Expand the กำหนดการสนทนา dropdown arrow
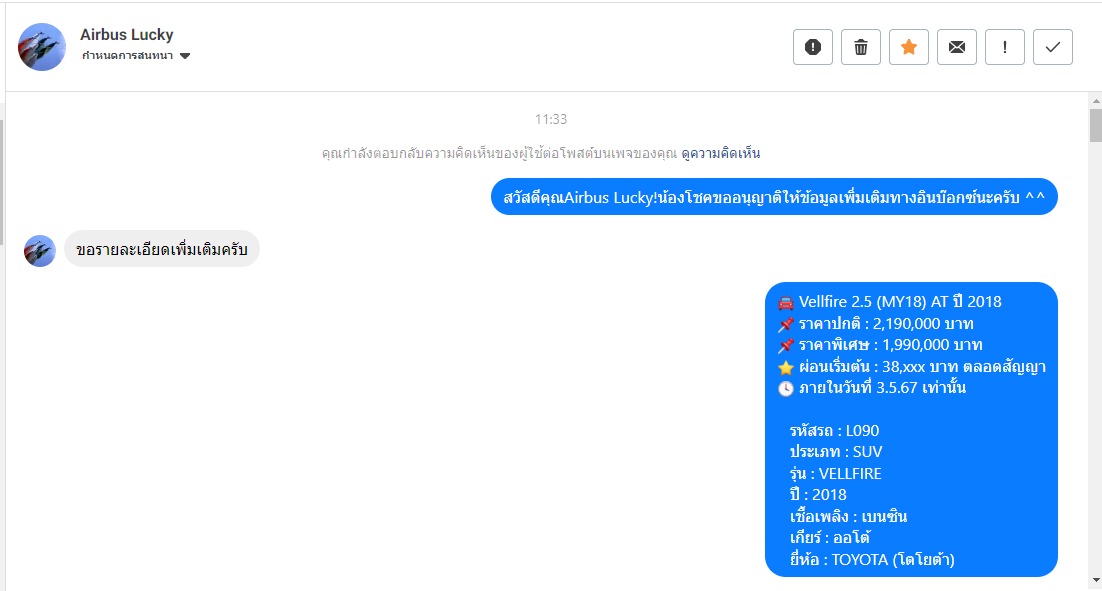 [185, 56]
